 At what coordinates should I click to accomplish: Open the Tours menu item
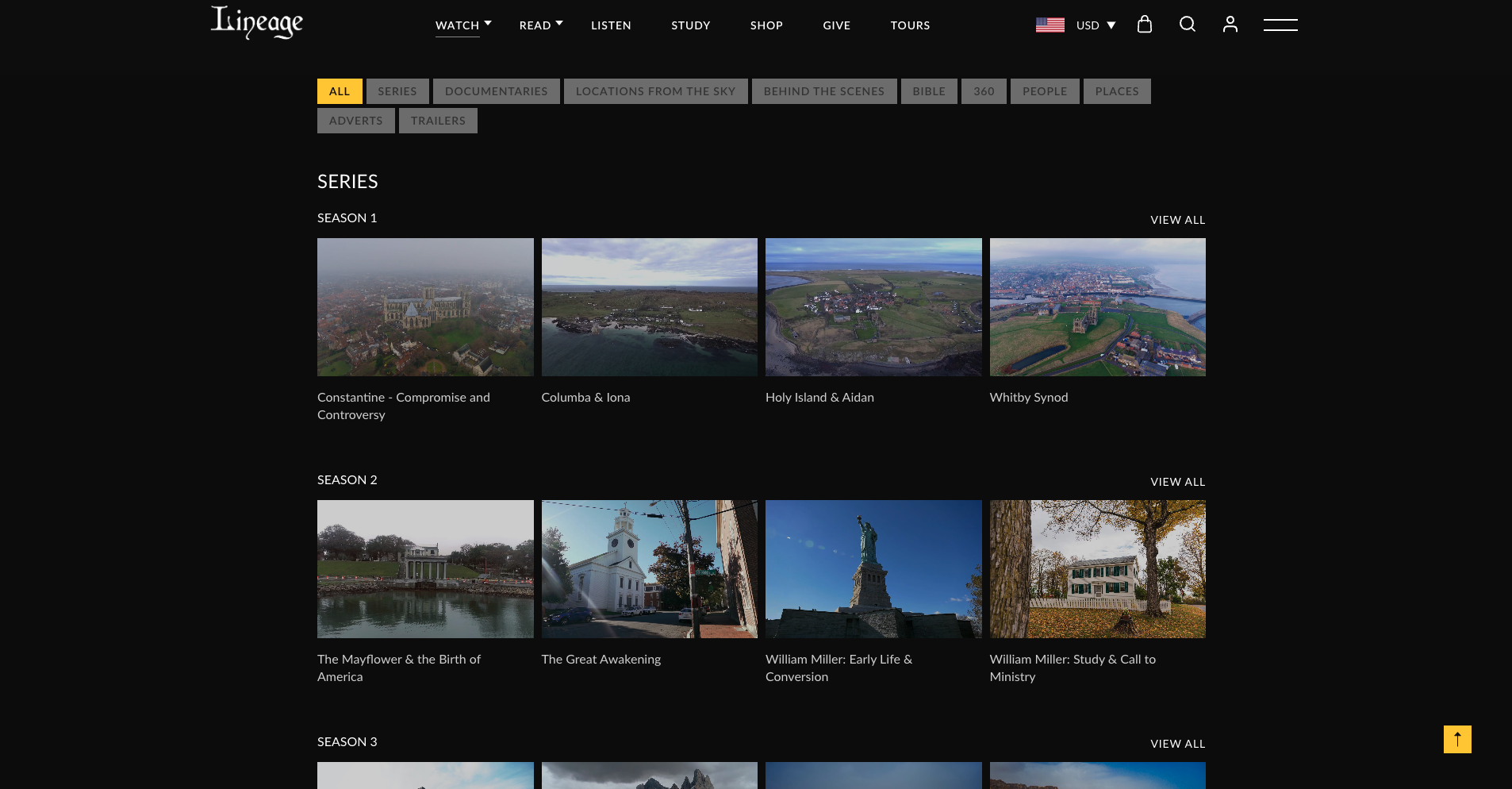pos(910,25)
